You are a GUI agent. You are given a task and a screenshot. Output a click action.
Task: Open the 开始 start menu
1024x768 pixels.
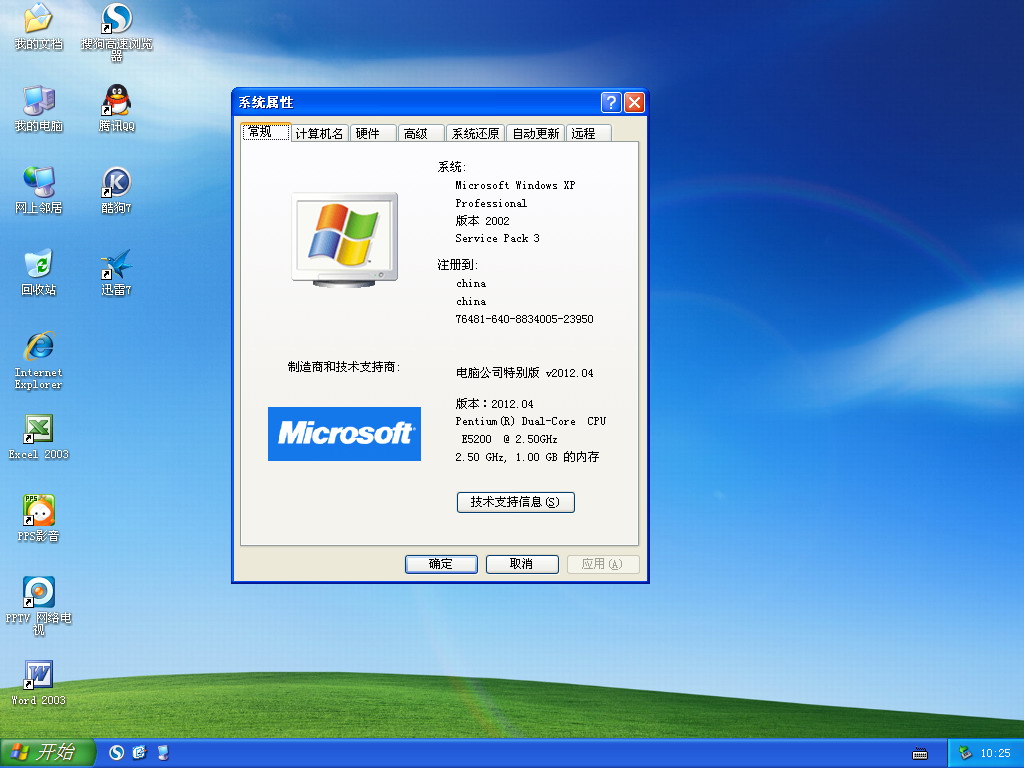[x=46, y=752]
